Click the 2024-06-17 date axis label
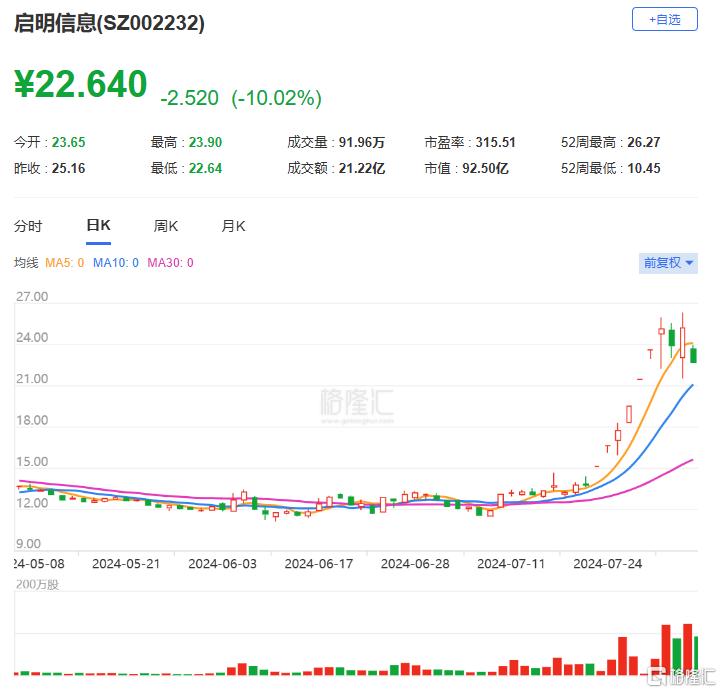 [319, 564]
